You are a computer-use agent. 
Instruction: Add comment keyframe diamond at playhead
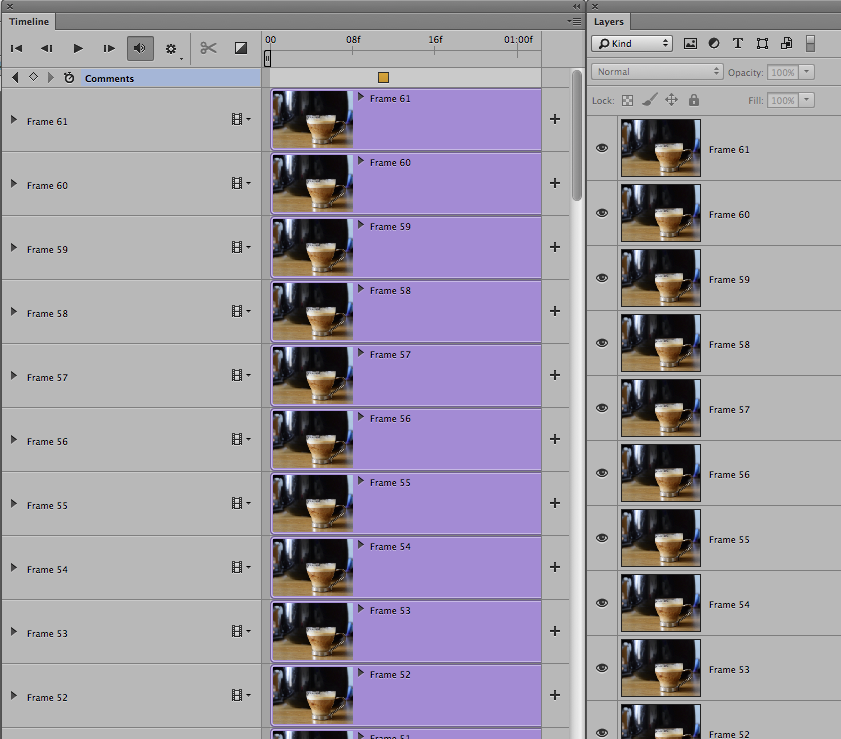tap(33, 77)
